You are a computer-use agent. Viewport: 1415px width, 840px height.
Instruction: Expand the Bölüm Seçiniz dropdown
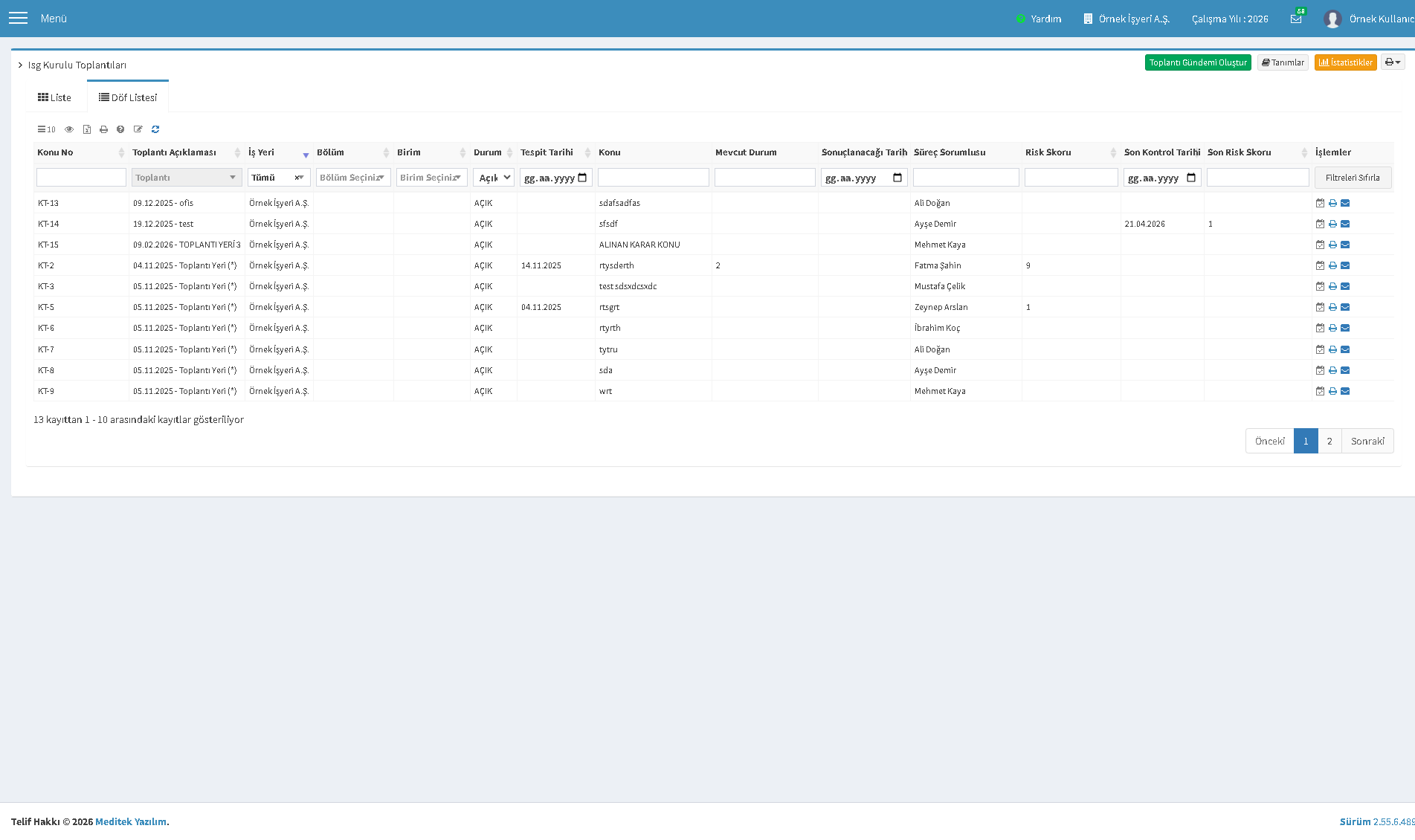click(353, 178)
